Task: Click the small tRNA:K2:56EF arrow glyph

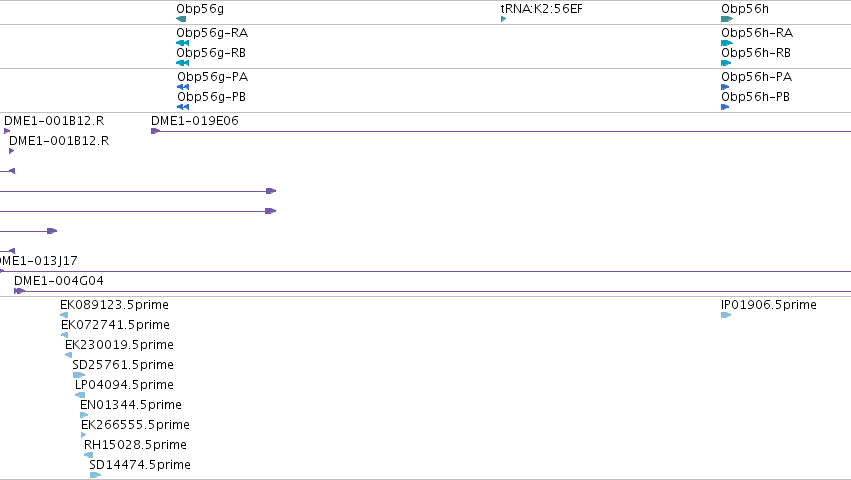Action: 503,19
